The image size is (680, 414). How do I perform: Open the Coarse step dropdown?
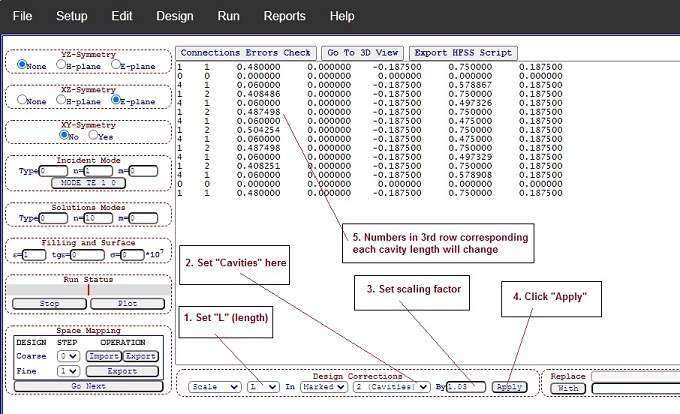point(68,355)
